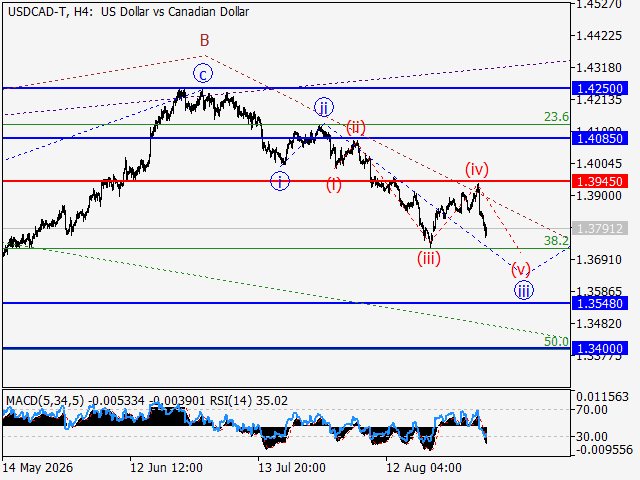Click the circled blue 'iii' wave marker

pyautogui.click(x=524, y=291)
